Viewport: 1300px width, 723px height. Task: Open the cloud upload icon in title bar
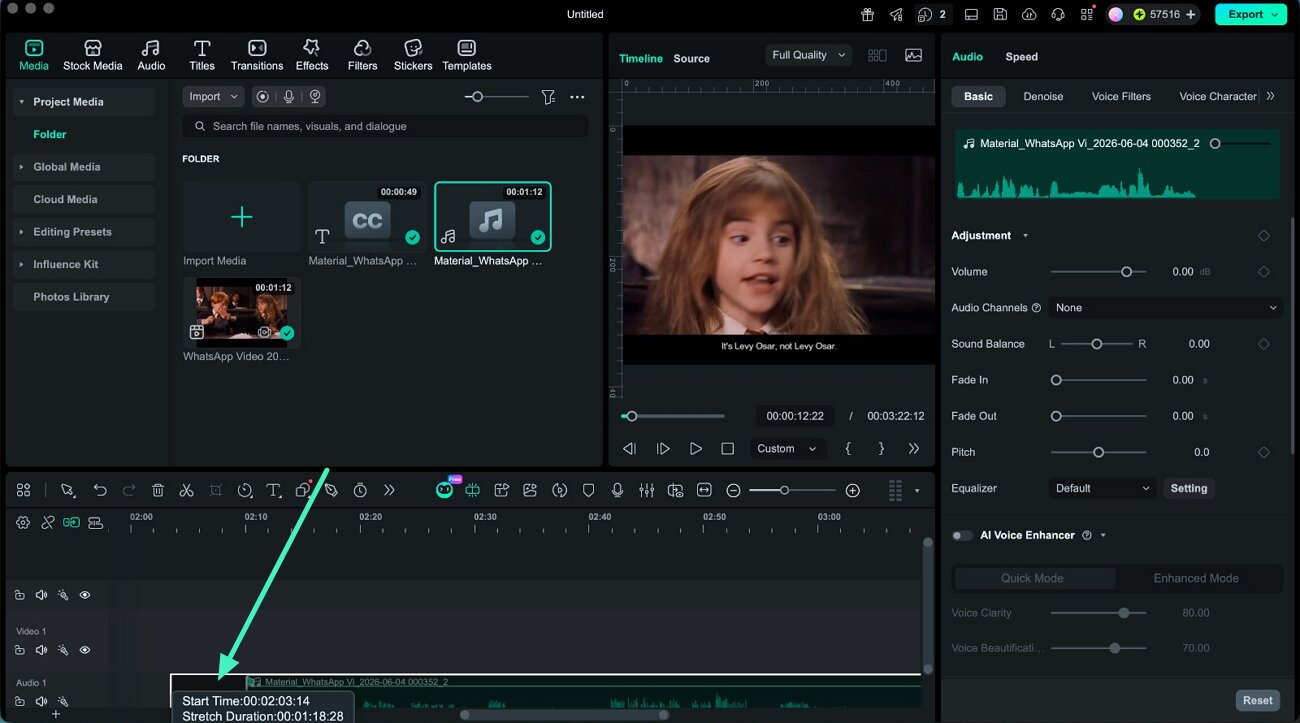point(1028,14)
